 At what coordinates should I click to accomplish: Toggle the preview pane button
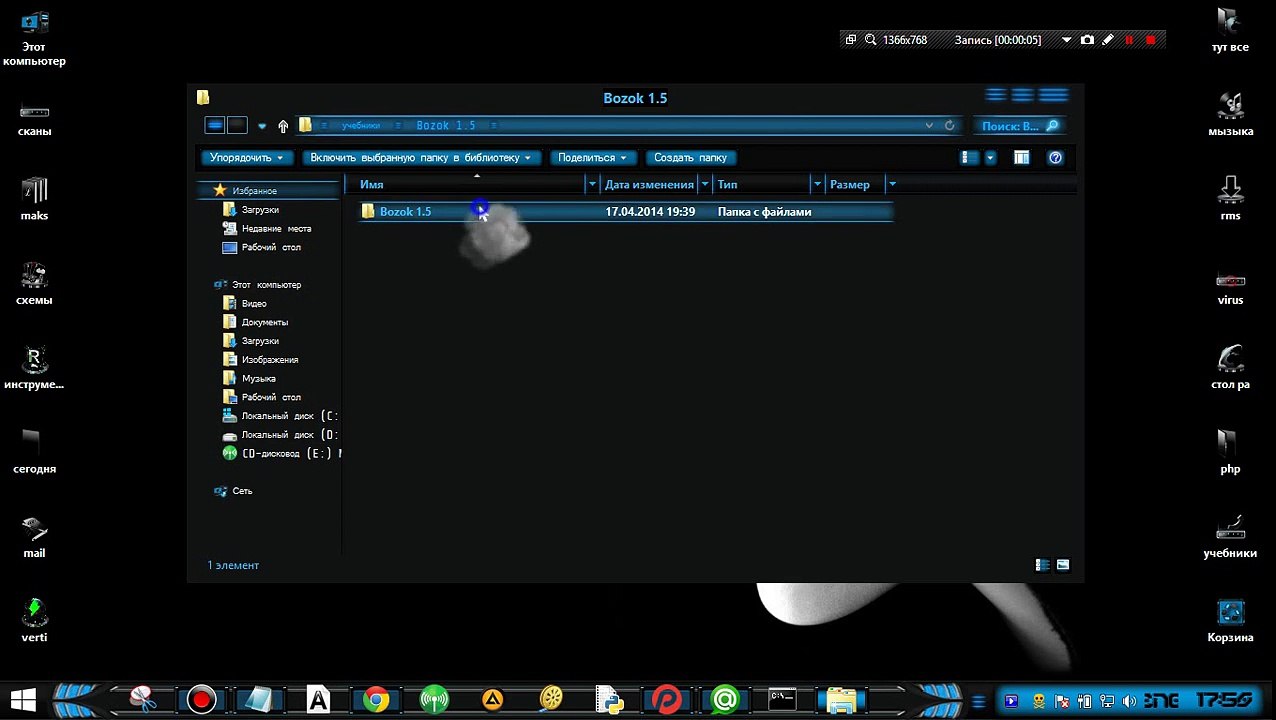pyautogui.click(x=1021, y=158)
